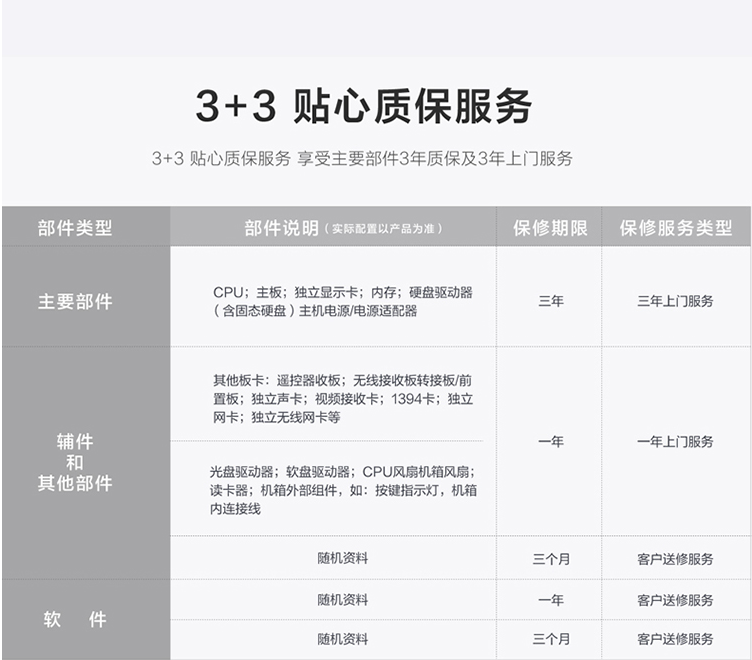Screen dimensions: 752x660
Task: Select the "部件说明" column header
Action: click(281, 228)
